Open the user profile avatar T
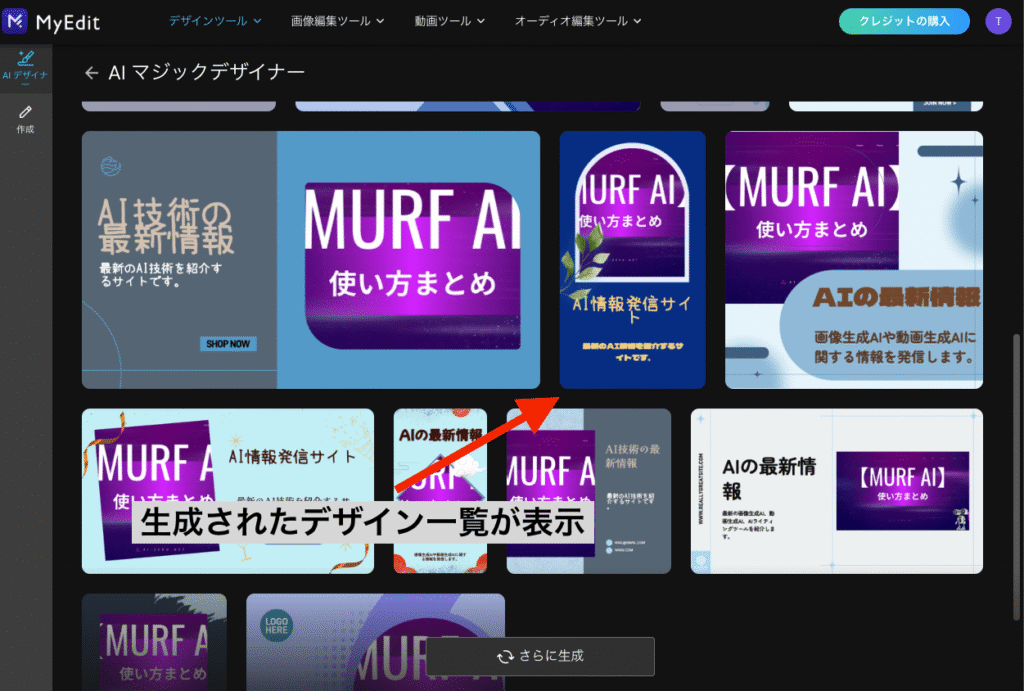Viewport: 1024px width, 691px height. click(998, 22)
